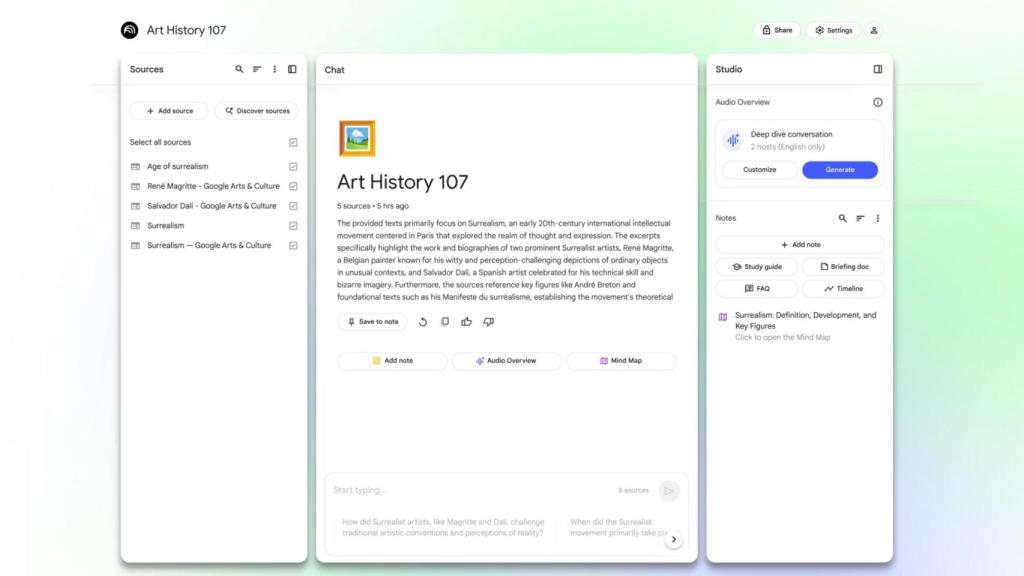Image resolution: width=1024 pixels, height=576 pixels.
Task: Click the Audio Overview info icon
Action: coord(878,102)
